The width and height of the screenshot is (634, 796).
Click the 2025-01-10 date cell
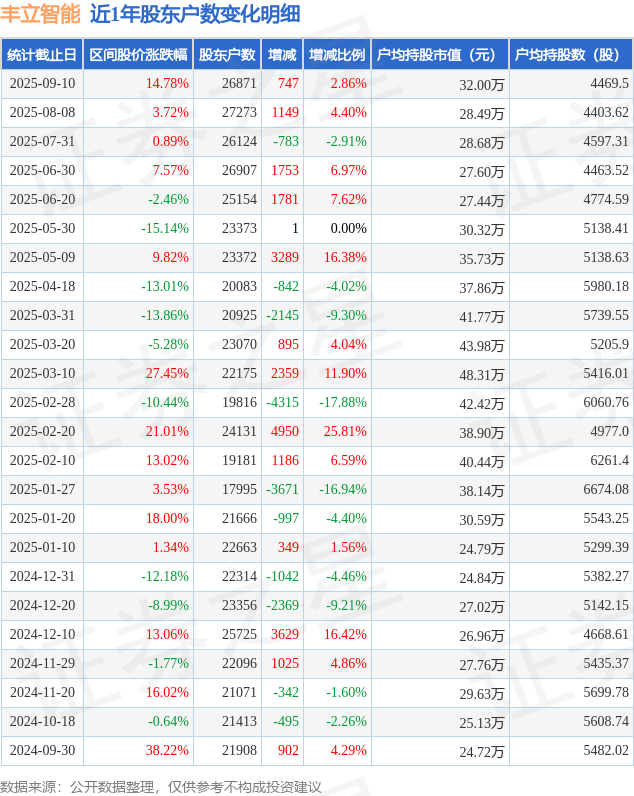[42, 548]
